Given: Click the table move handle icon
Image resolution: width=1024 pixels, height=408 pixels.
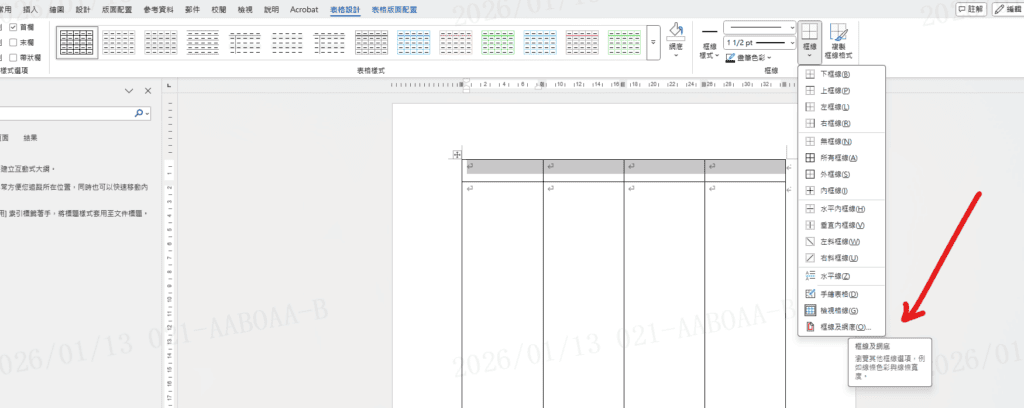Looking at the screenshot, I should (456, 154).
